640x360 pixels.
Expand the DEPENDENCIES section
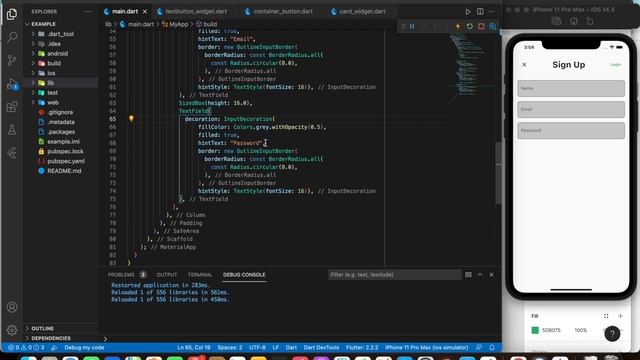[x=50, y=338]
